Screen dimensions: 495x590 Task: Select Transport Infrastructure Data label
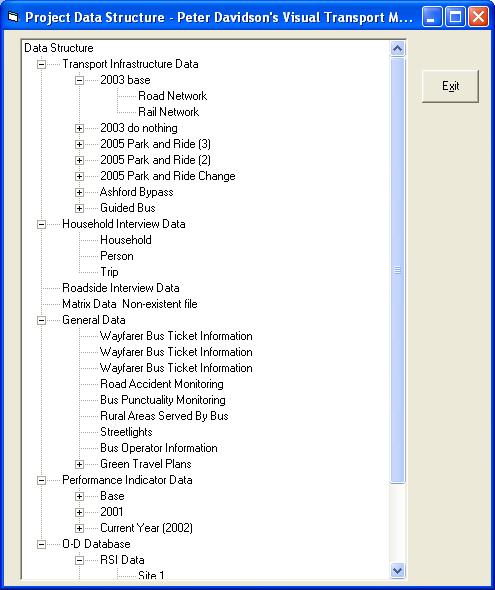130,64
